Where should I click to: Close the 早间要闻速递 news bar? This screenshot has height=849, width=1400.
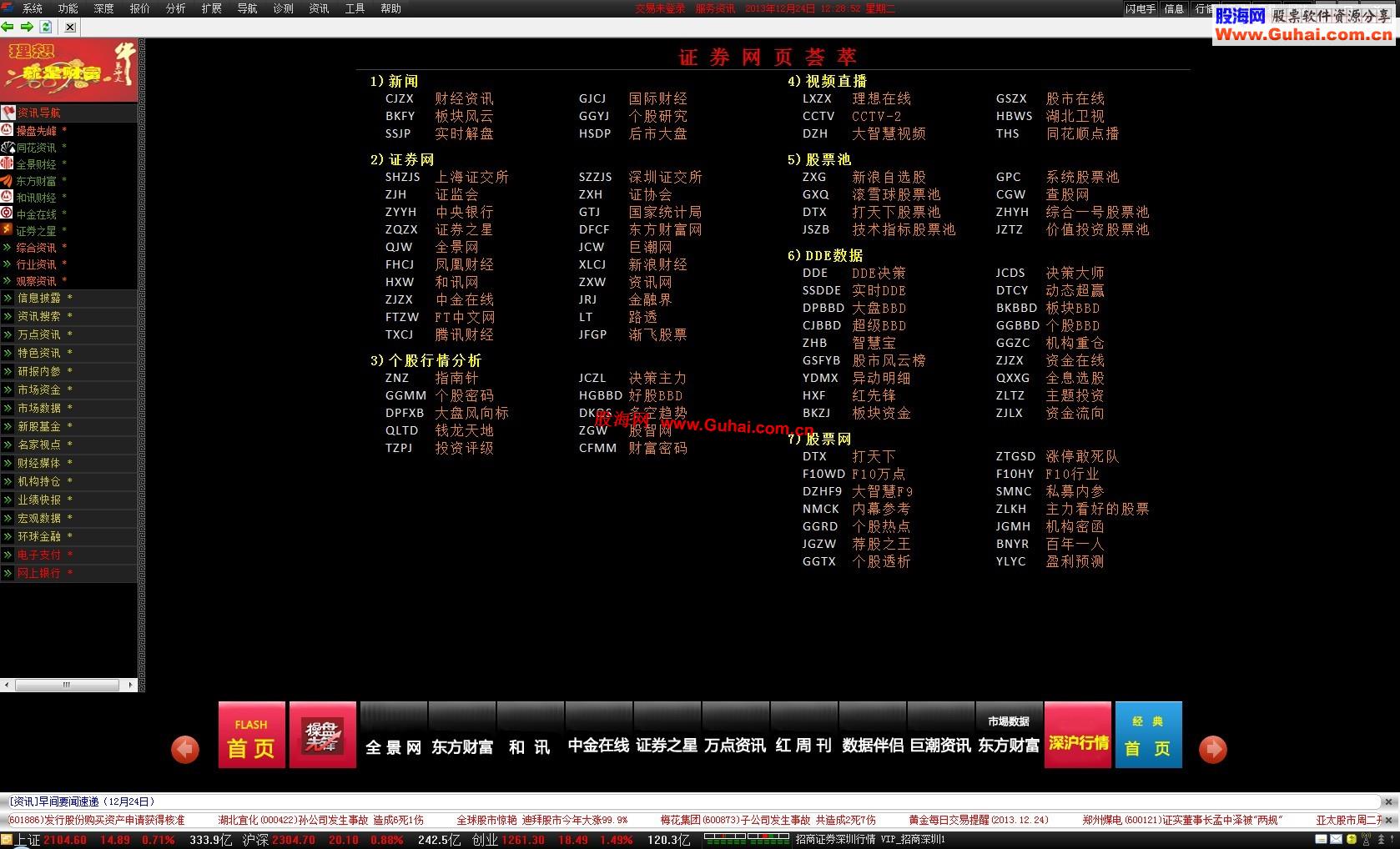click(x=1389, y=802)
